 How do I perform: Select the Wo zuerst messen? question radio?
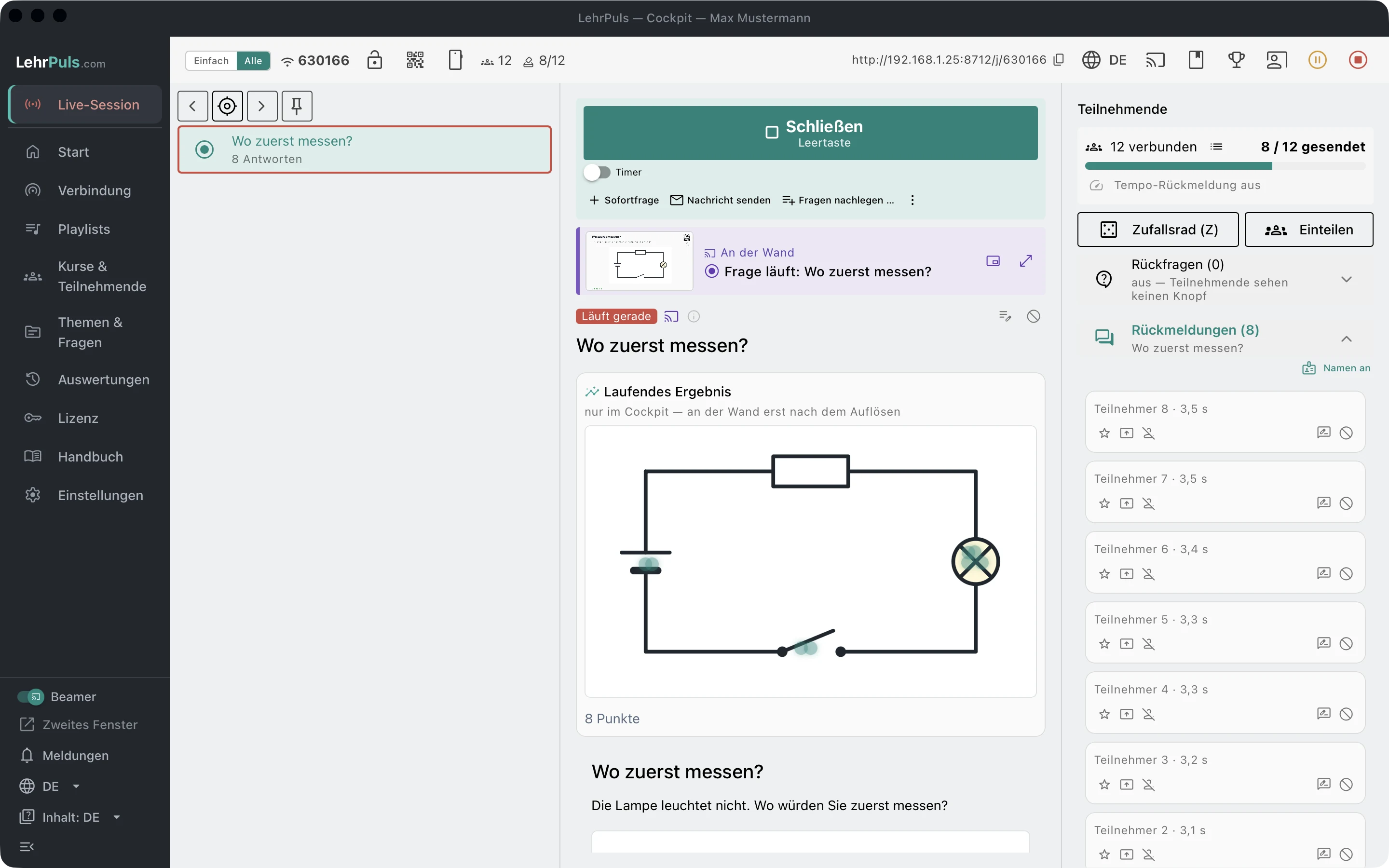204,149
